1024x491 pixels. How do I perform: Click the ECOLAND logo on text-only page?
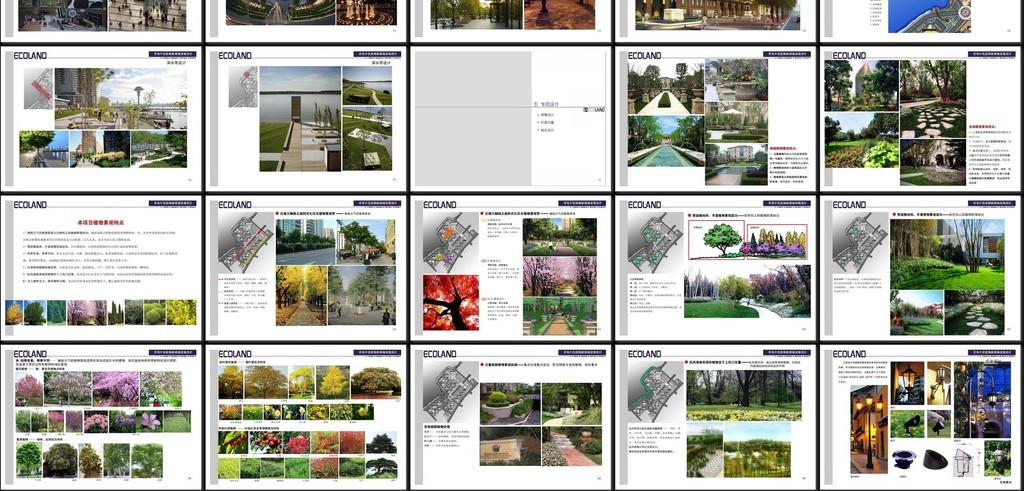tap(30, 205)
